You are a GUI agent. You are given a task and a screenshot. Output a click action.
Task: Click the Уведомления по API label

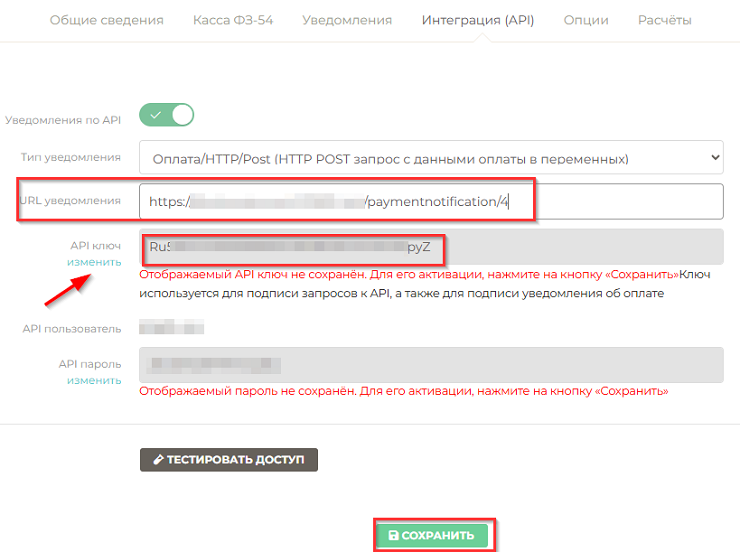coord(63,120)
